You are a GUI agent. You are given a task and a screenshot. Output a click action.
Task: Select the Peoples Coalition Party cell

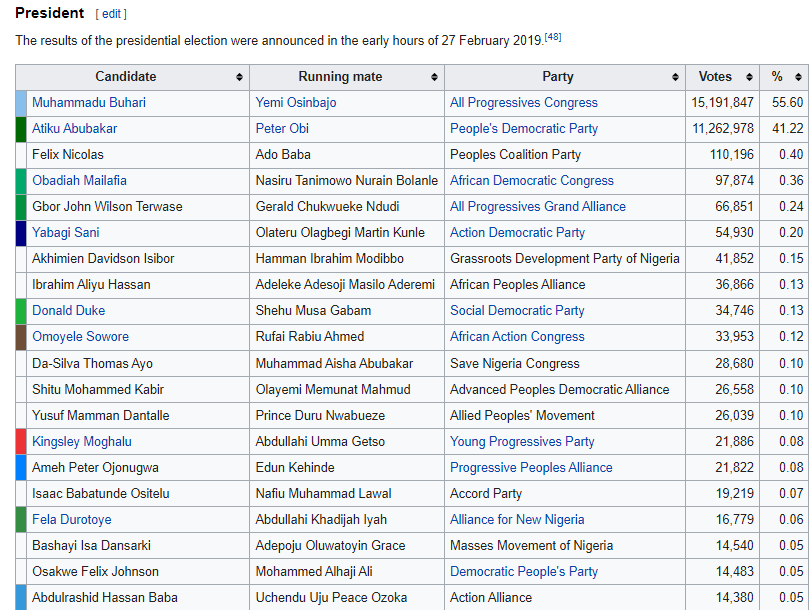pos(565,155)
